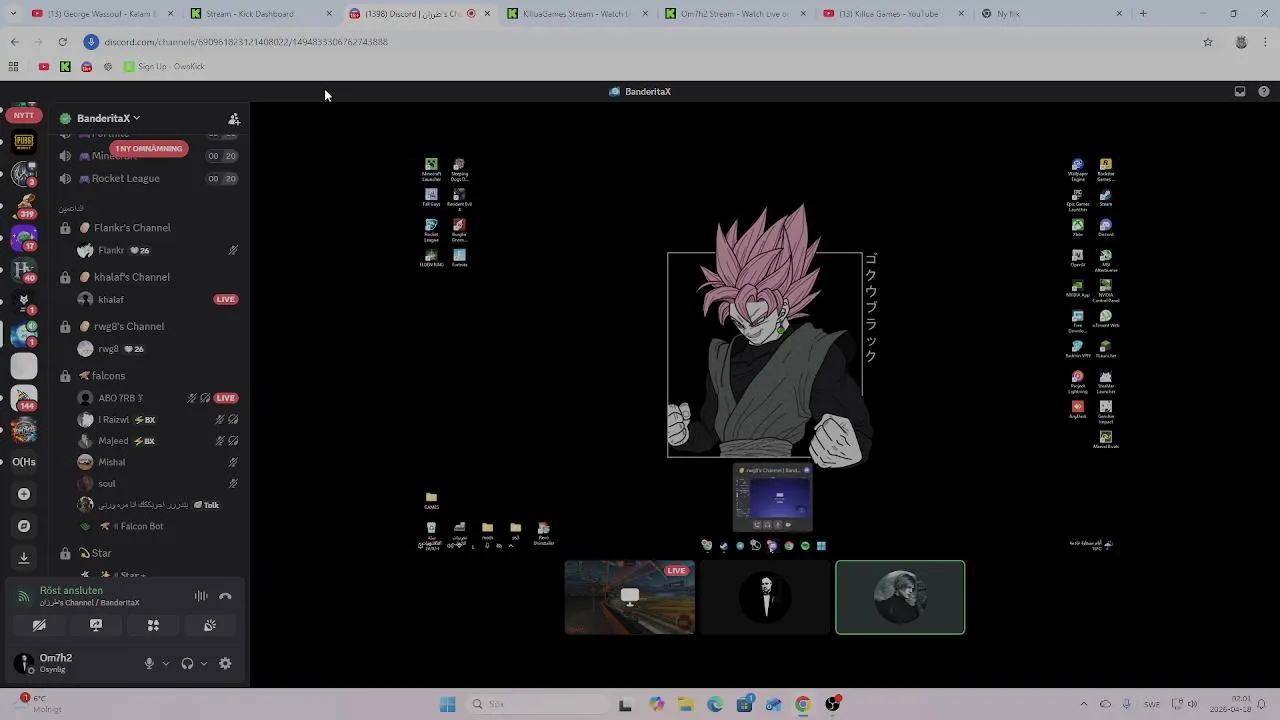Viewport: 1280px width, 720px height.
Task: Open headphone output options chevron
Action: pyautogui.click(x=204, y=663)
